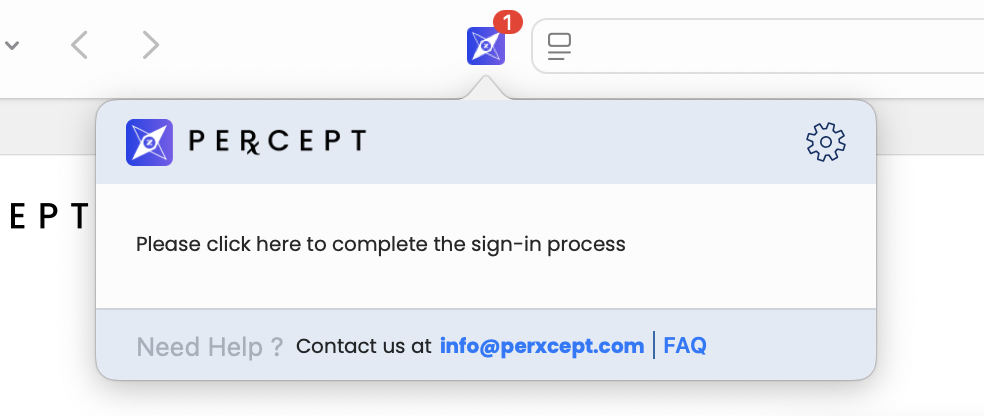Expand the sidebar dropdown chevron
This screenshot has width=984, height=416.
coord(12,45)
